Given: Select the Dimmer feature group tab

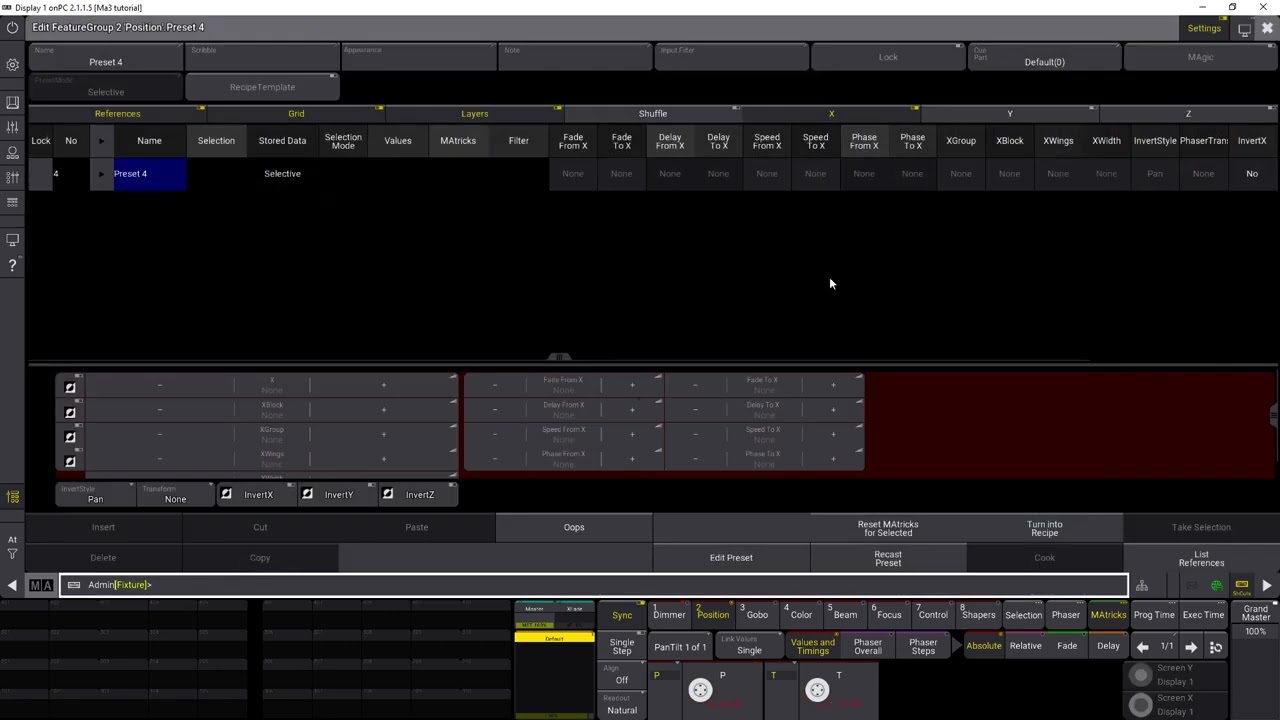Looking at the screenshot, I should coord(669,615).
